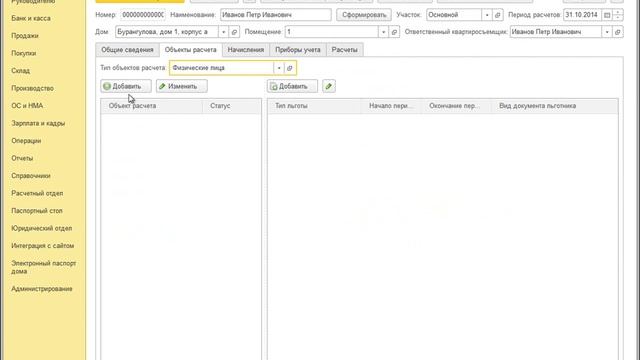Click Вид документа льготника column header

coord(555,106)
